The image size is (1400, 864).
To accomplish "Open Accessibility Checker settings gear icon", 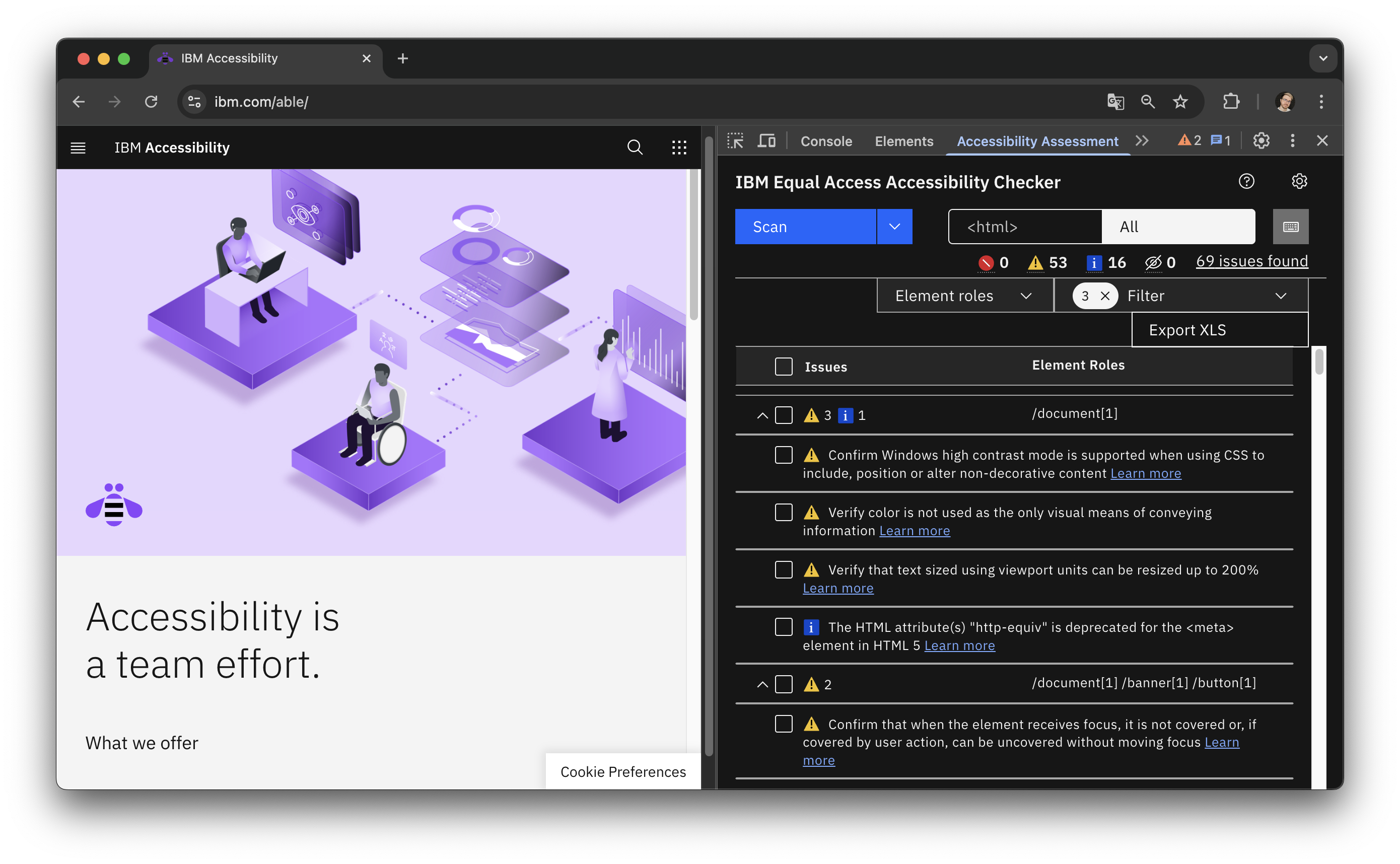I will click(1299, 181).
